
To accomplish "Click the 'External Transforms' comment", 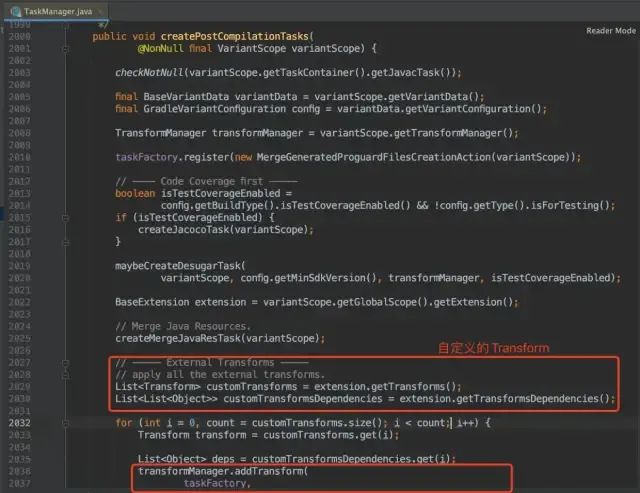I will [212, 363].
